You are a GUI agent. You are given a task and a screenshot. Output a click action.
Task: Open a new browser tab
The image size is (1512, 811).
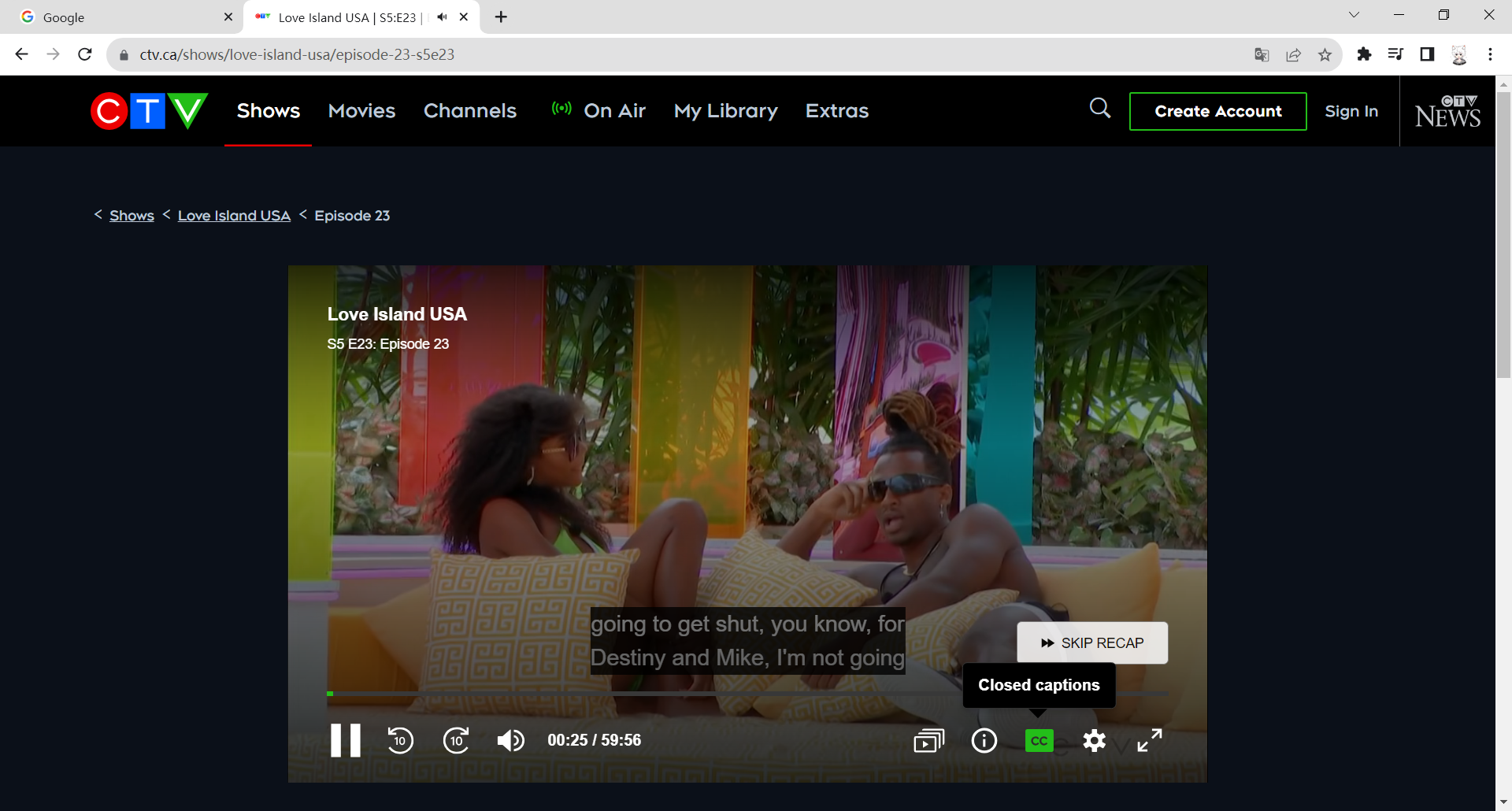(501, 17)
